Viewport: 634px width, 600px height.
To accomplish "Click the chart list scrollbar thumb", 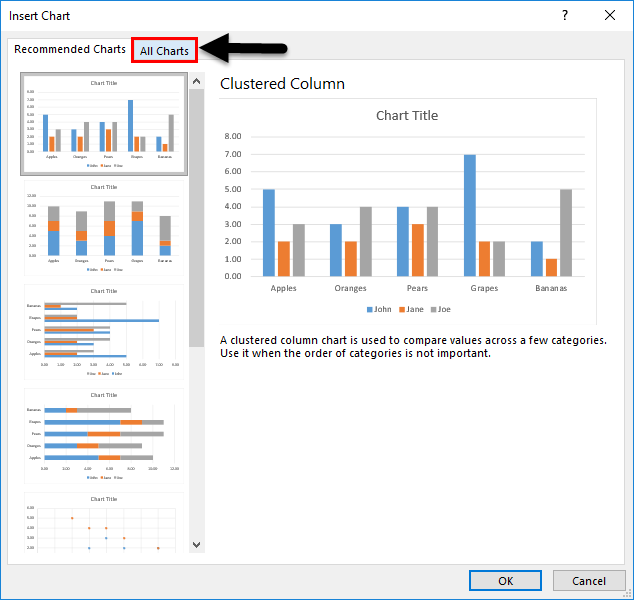I will tap(197, 218).
